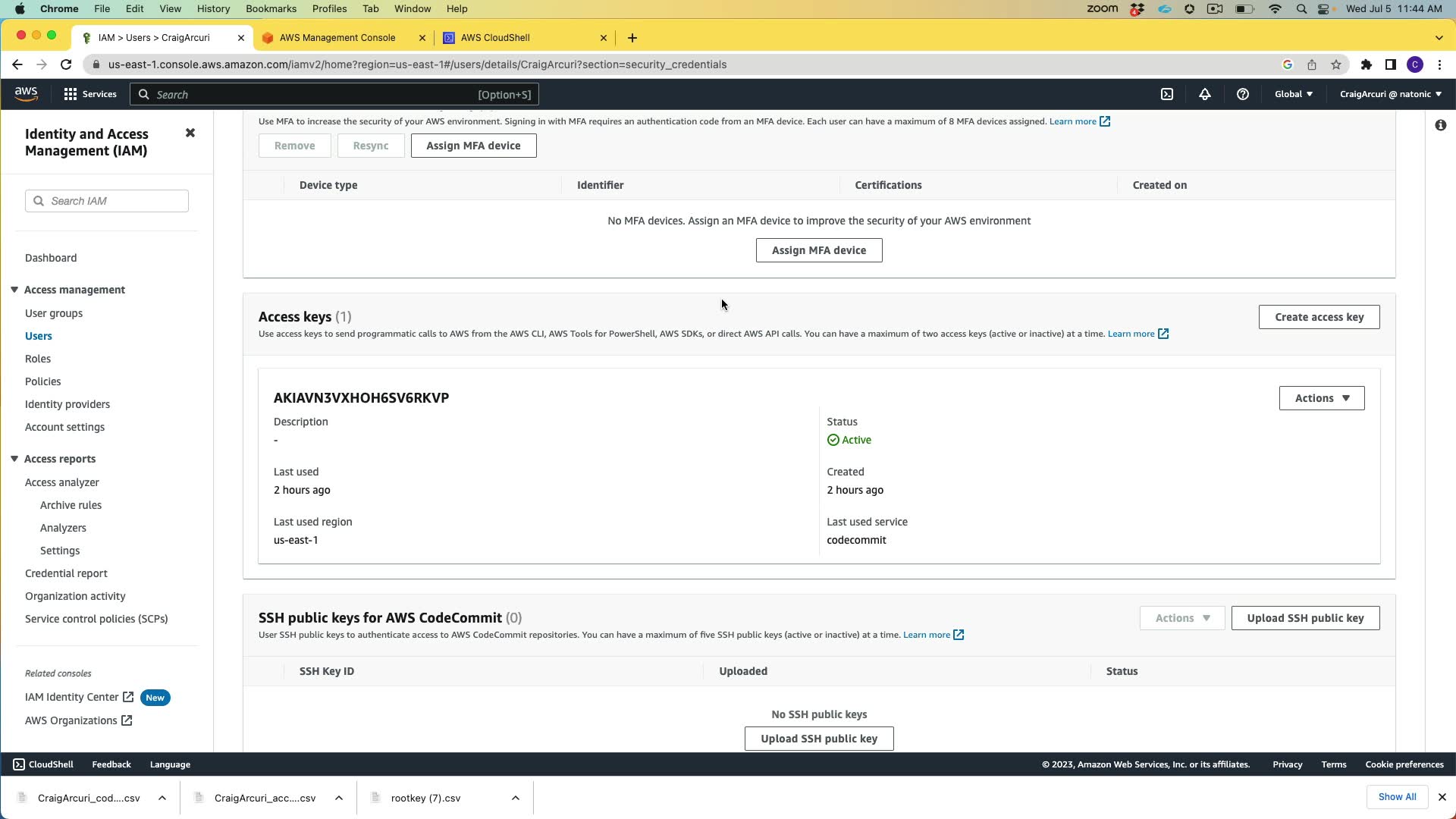Click the Create access key button
Screen dimensions: 1456x819
1319,317
